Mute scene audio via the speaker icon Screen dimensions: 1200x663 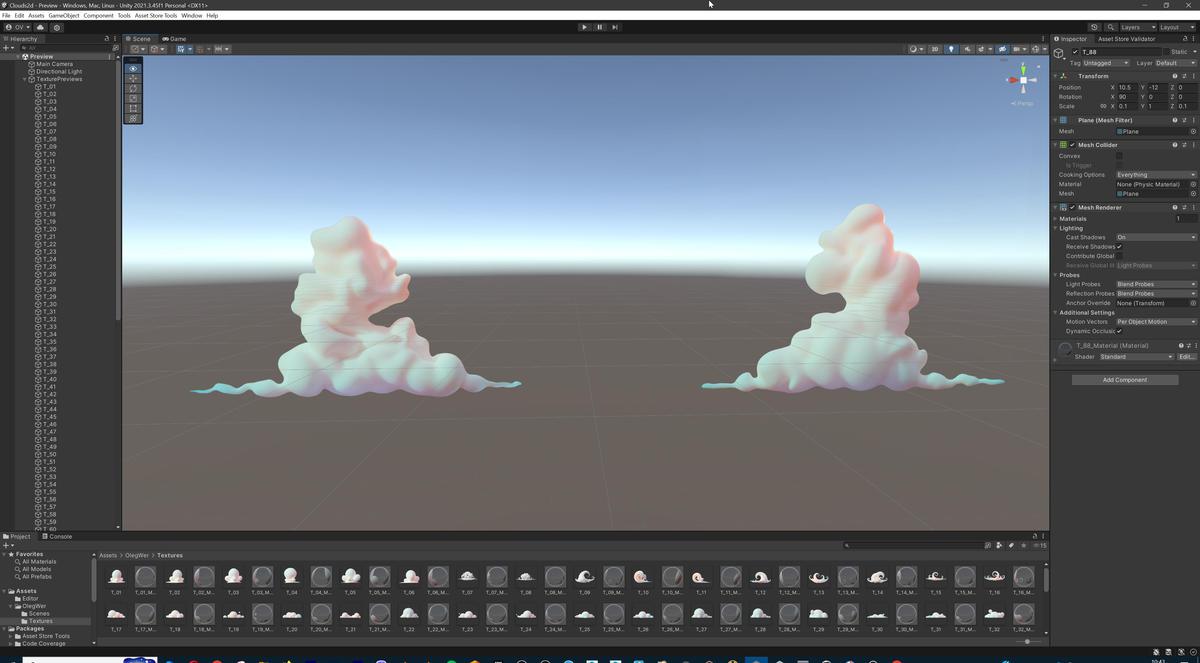968,49
